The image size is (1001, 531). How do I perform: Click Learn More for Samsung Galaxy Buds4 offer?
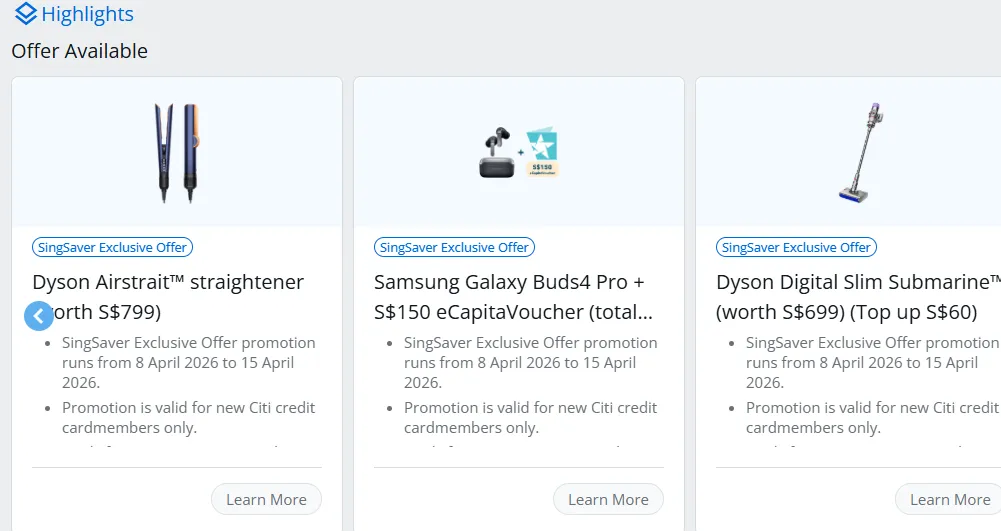pos(608,499)
